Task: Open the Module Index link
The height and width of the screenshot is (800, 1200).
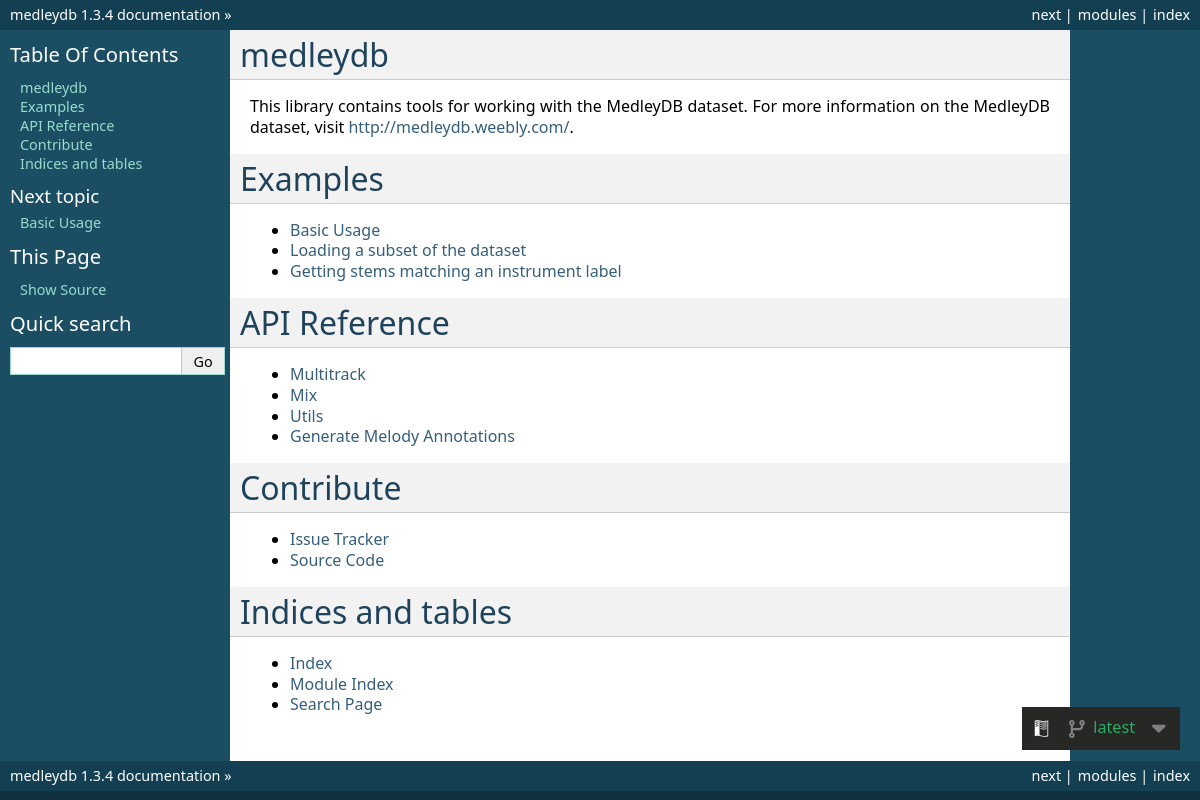Action: coord(341,684)
